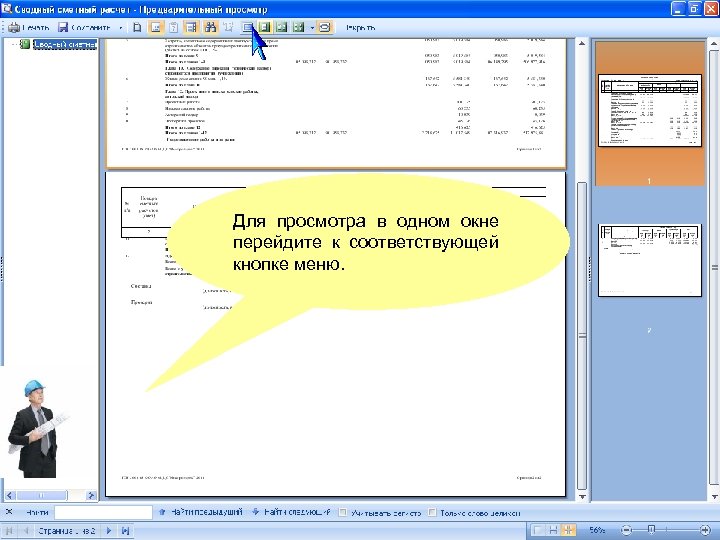Image resolution: width=720 pixels, height=540 pixels.
Task: Click in the Найти search text field
Action: tap(103, 512)
